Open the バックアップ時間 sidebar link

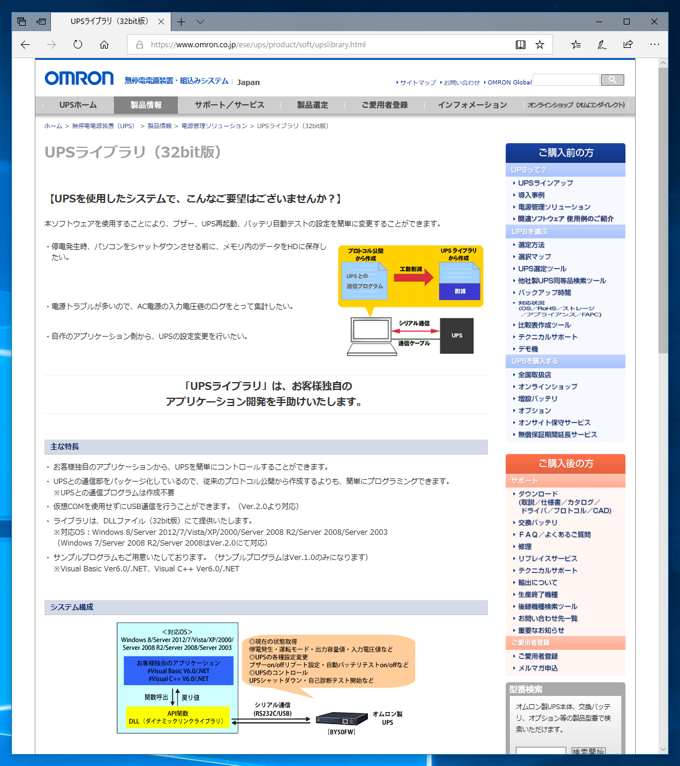[544, 293]
